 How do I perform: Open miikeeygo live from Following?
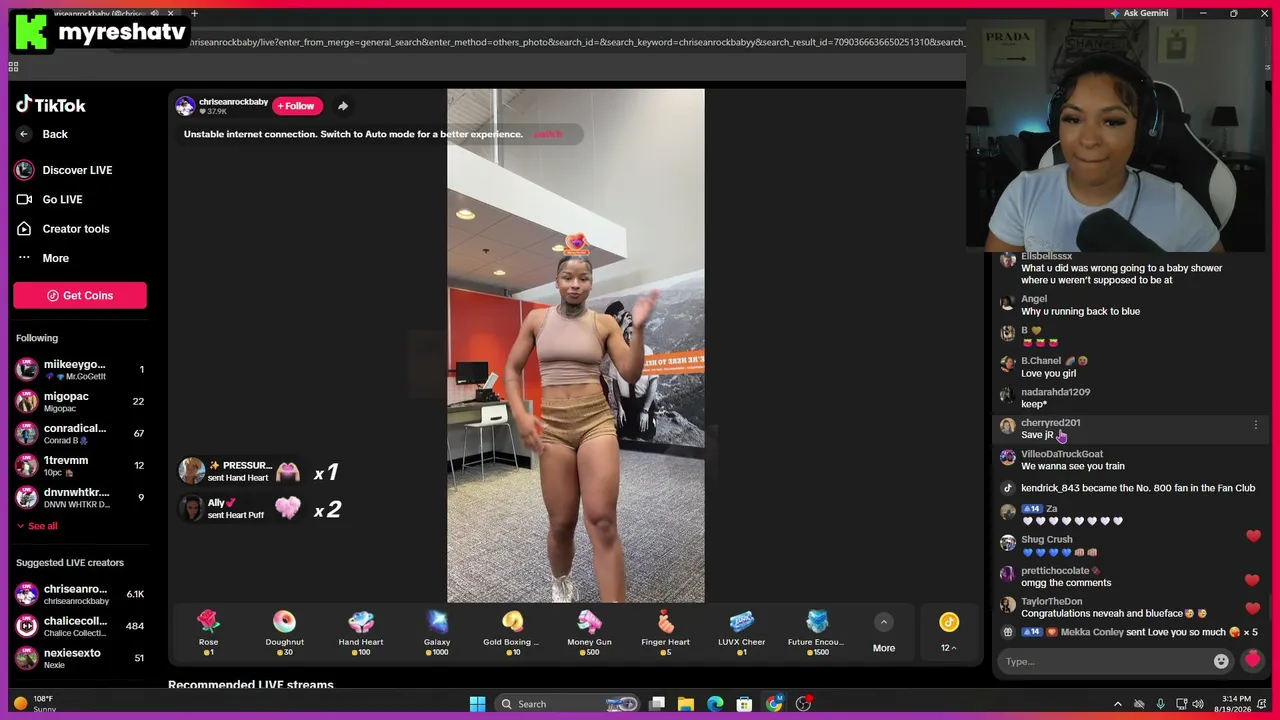80,370
